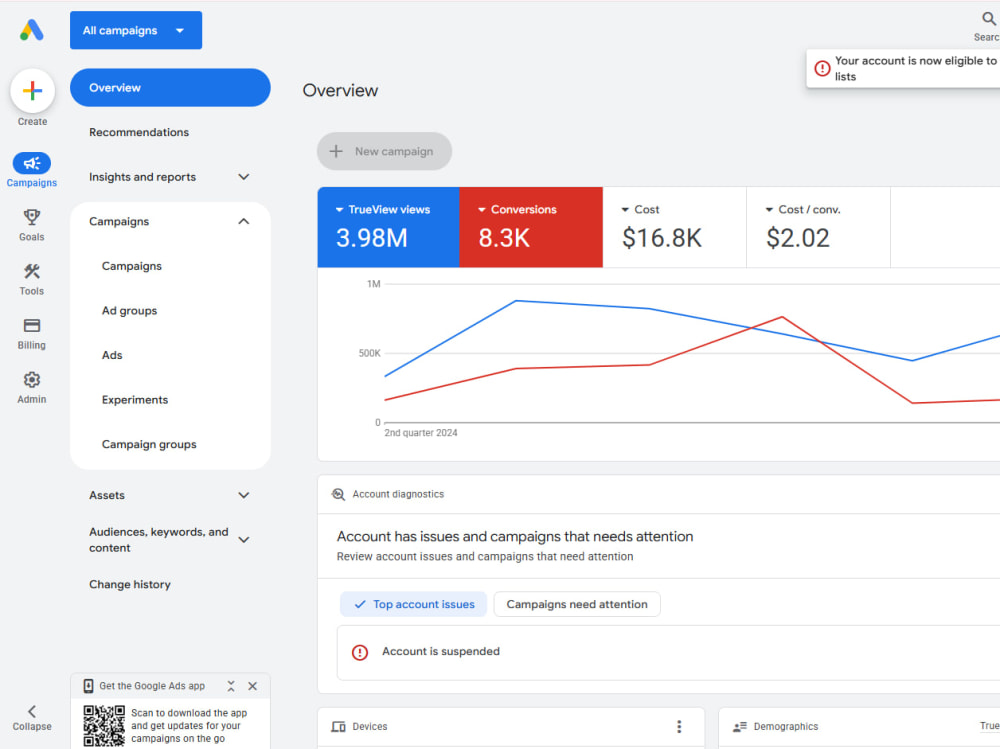Click the Scan to download the app text
This screenshot has height=749, width=1000.
[x=189, y=725]
